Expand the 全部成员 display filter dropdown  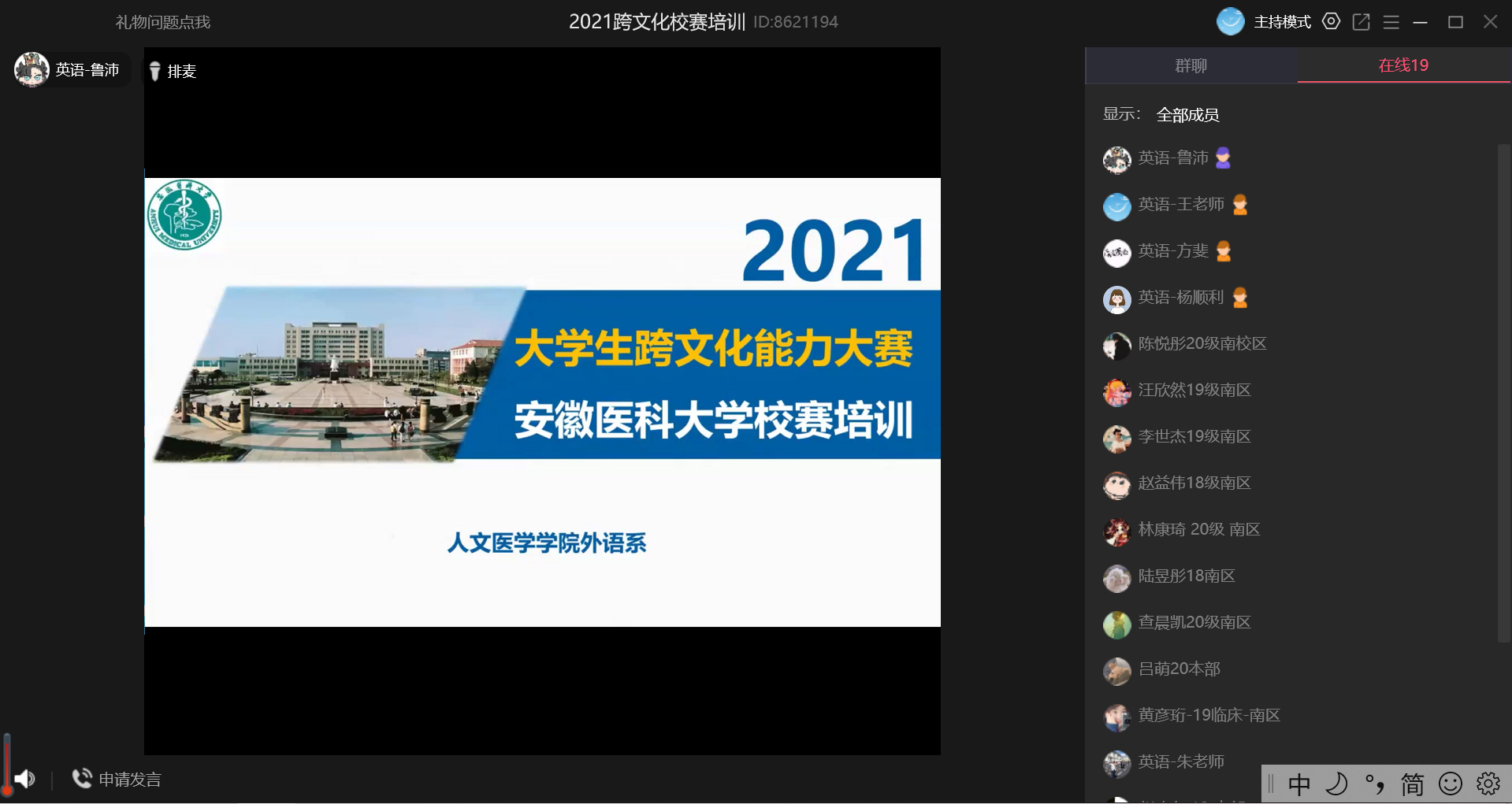(1187, 115)
